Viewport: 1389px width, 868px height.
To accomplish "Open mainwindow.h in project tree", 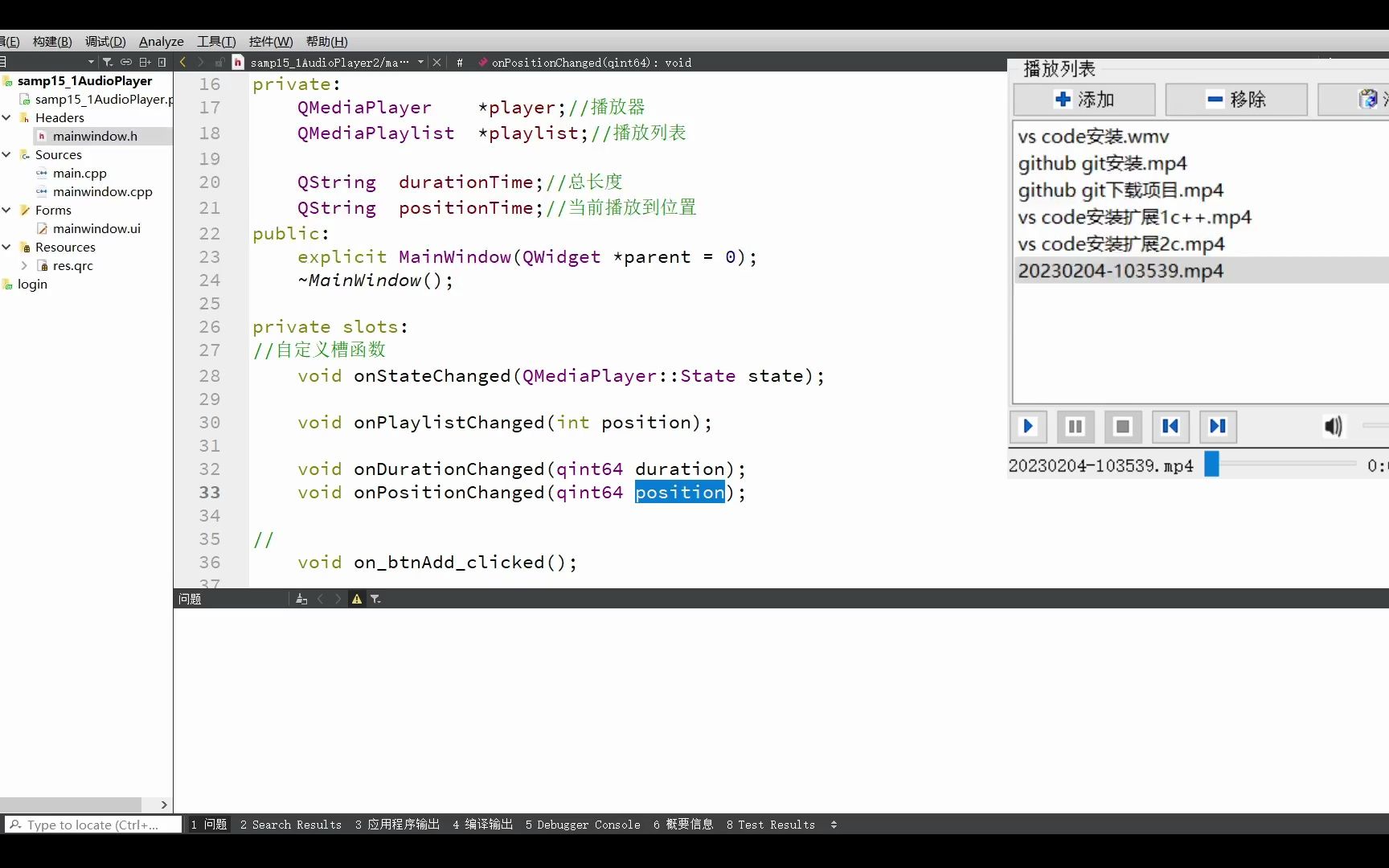I will [x=95, y=136].
